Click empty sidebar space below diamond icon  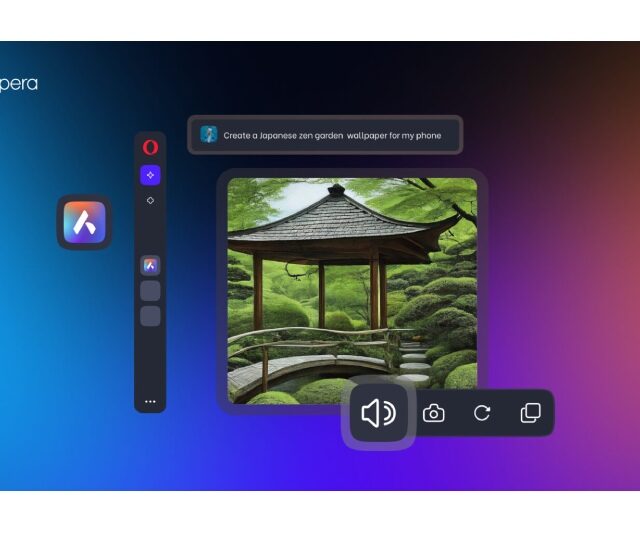point(150,228)
